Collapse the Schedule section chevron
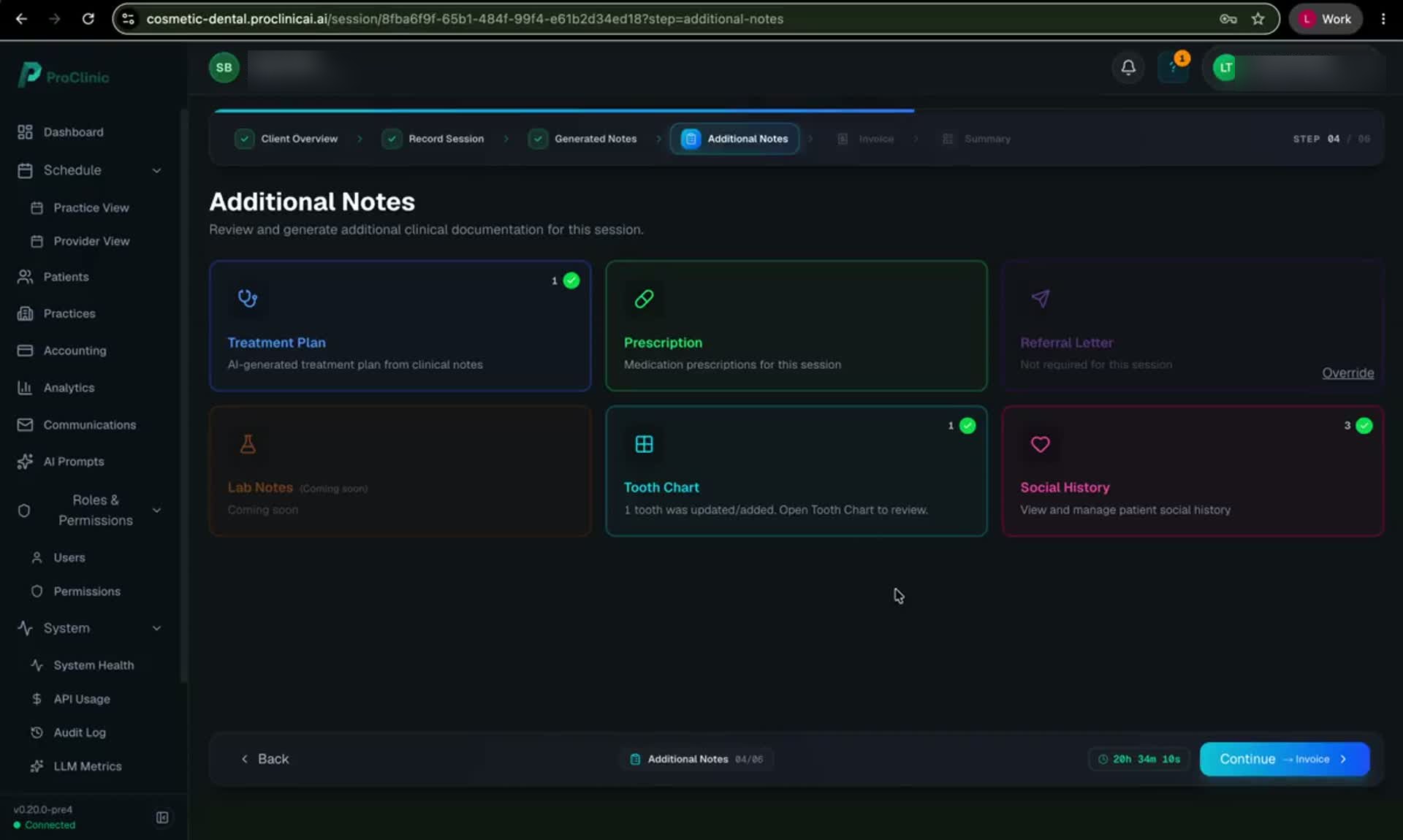 [x=156, y=170]
